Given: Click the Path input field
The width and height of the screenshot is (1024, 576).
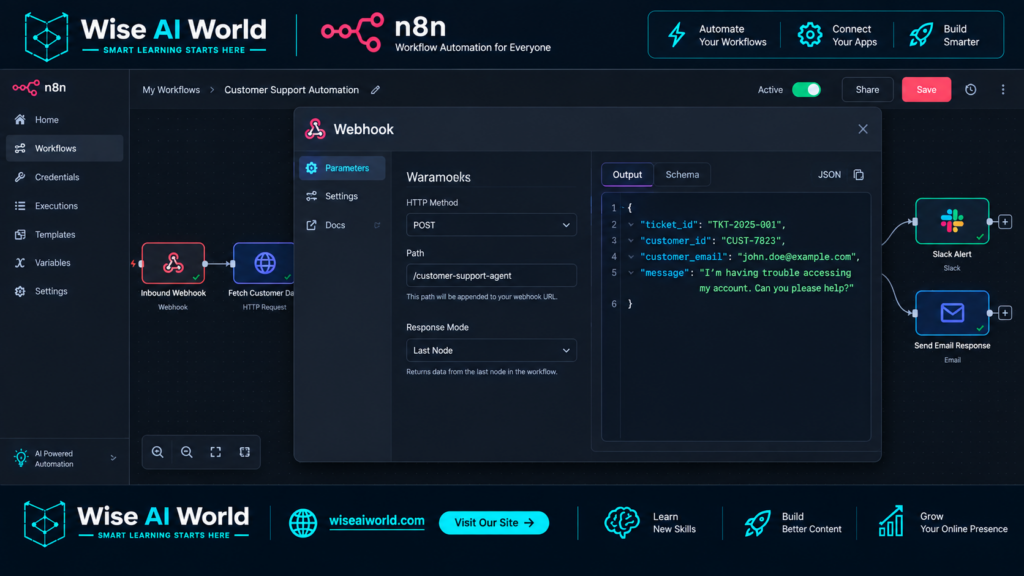Looking at the screenshot, I should pyautogui.click(x=491, y=276).
